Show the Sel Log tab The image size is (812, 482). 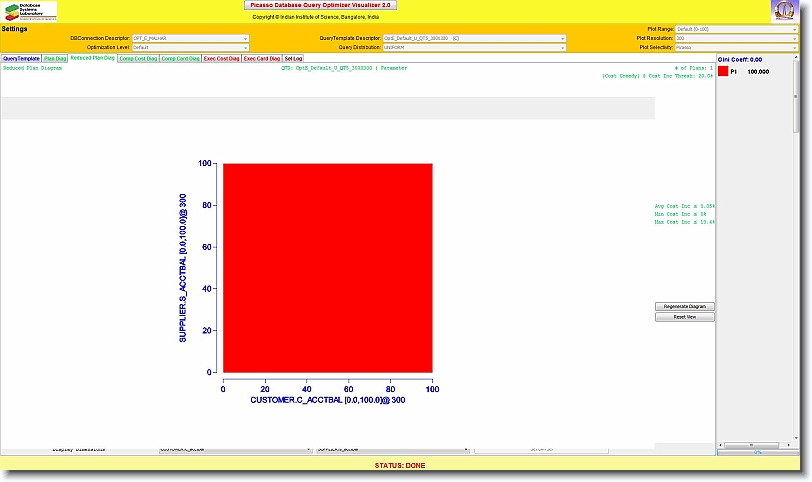[293, 59]
